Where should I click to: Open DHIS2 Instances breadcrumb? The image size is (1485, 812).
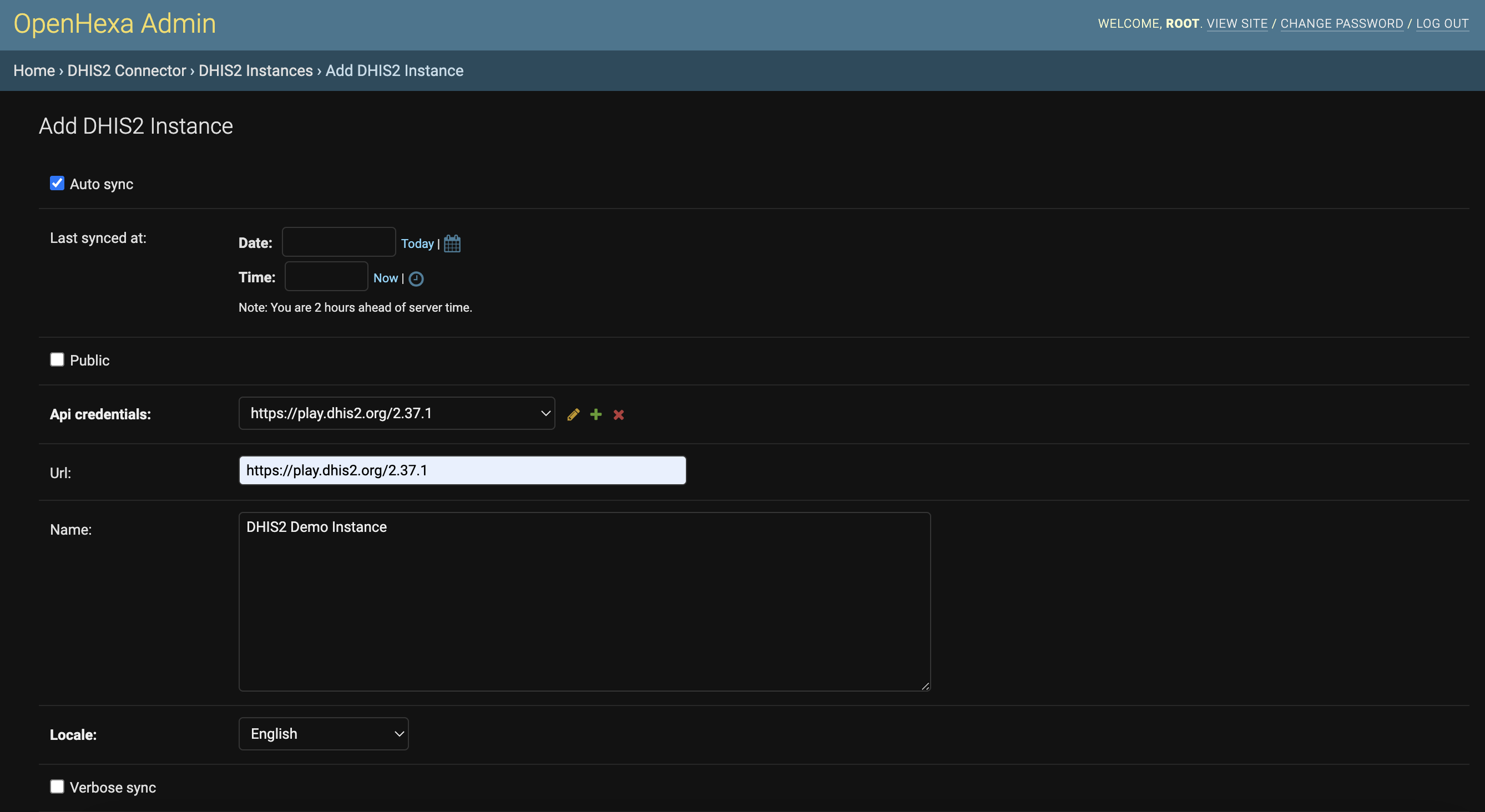pyautogui.click(x=256, y=70)
